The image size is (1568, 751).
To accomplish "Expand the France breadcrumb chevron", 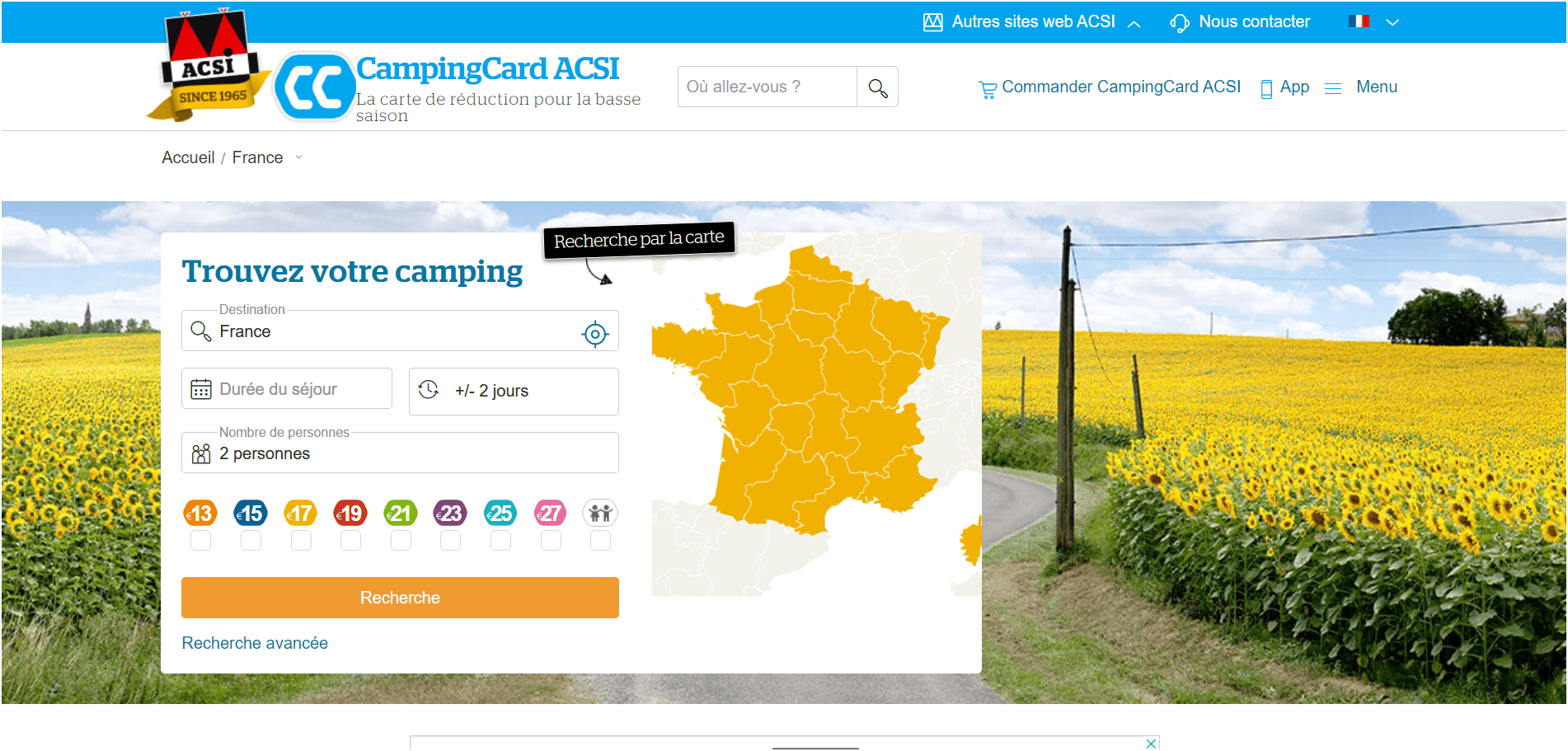I will click(x=298, y=157).
